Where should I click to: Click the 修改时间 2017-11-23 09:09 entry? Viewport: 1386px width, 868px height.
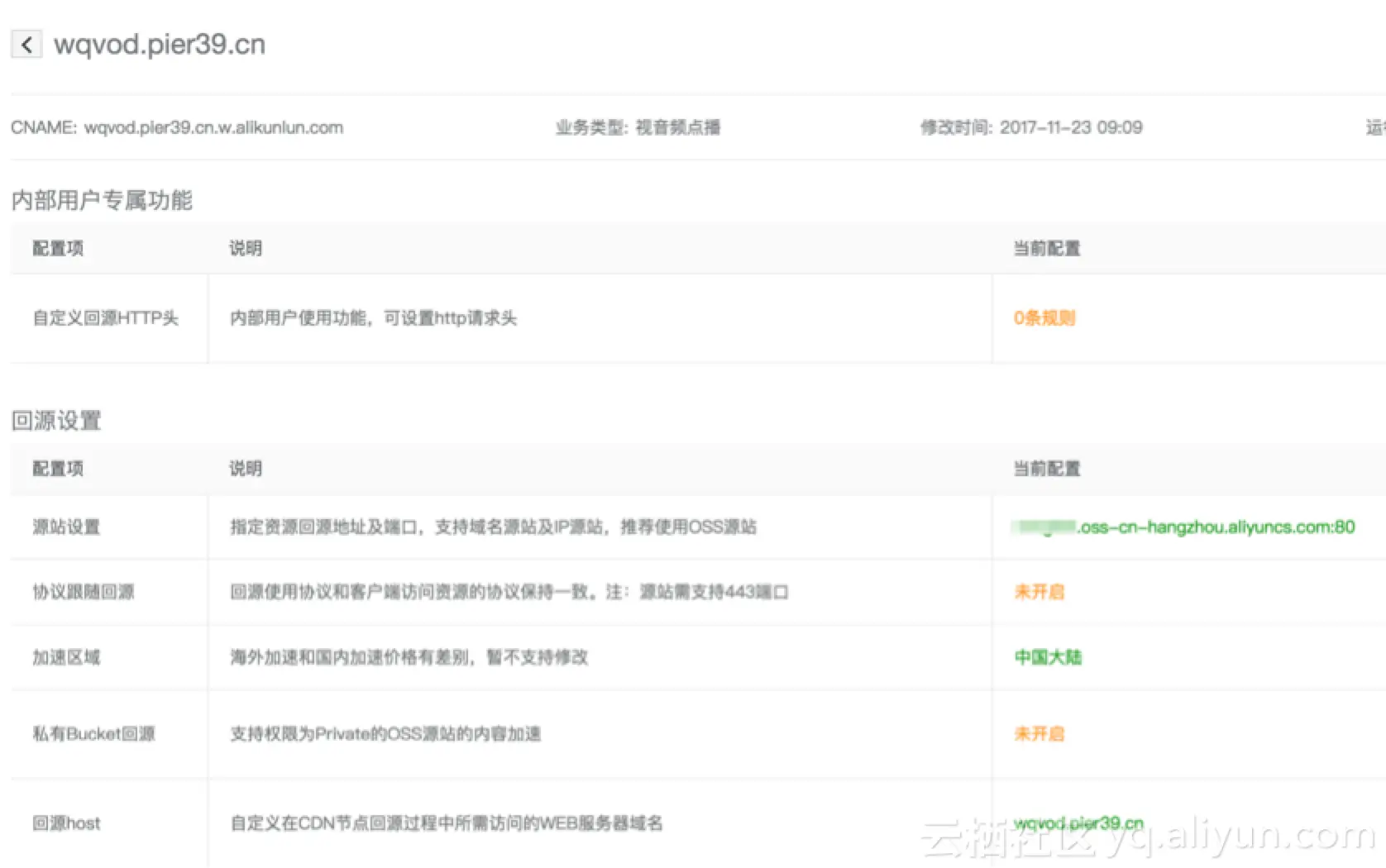click(1031, 127)
